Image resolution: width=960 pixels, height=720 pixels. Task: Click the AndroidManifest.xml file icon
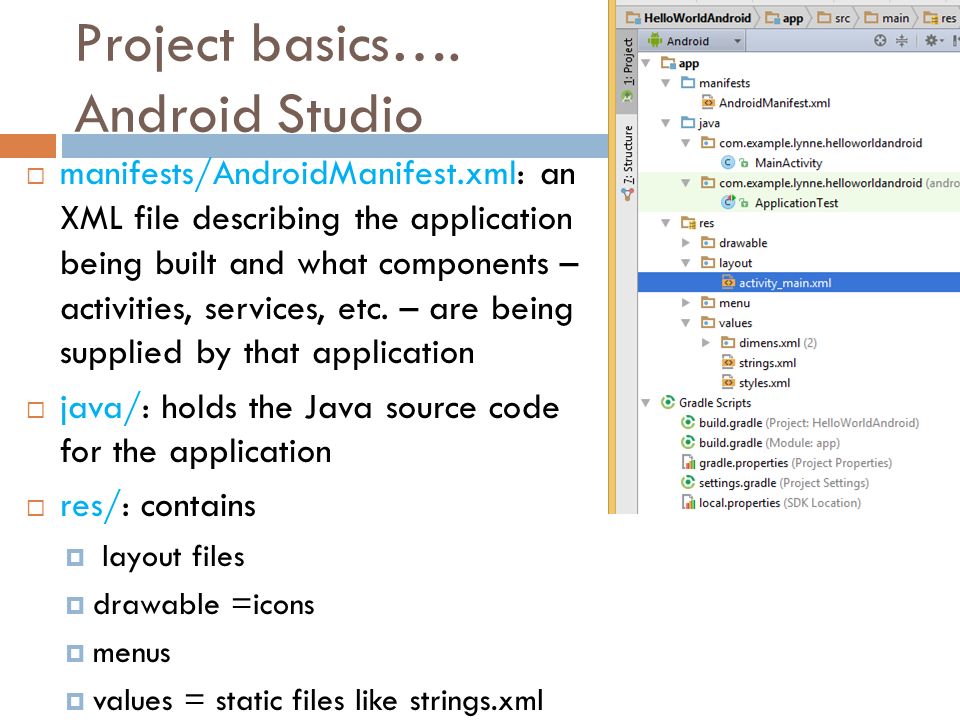coord(708,103)
